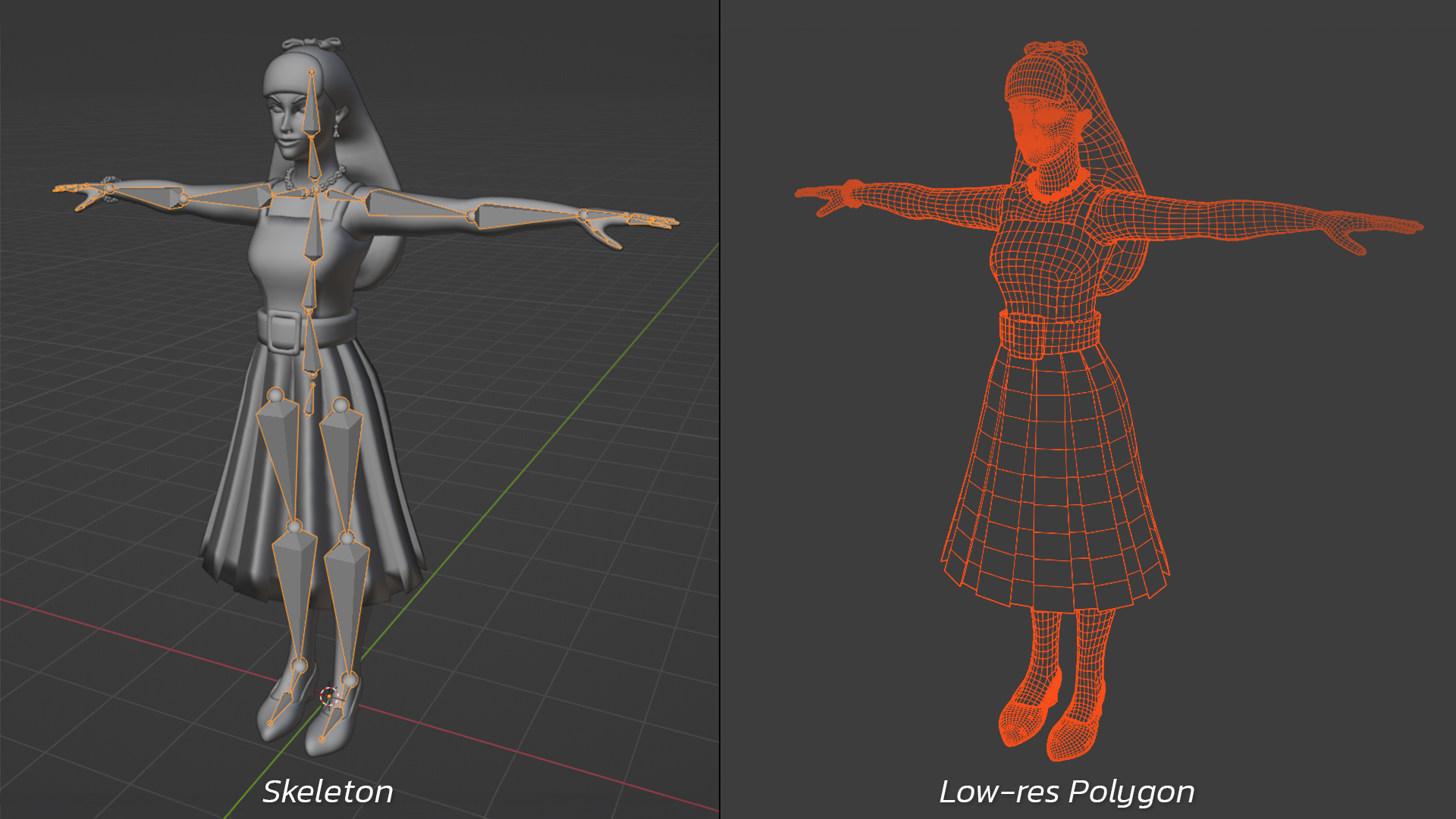Screen dimensions: 1456x819
Task: Click the 3D cursor near the skeleton's foot
Action: [x=331, y=696]
